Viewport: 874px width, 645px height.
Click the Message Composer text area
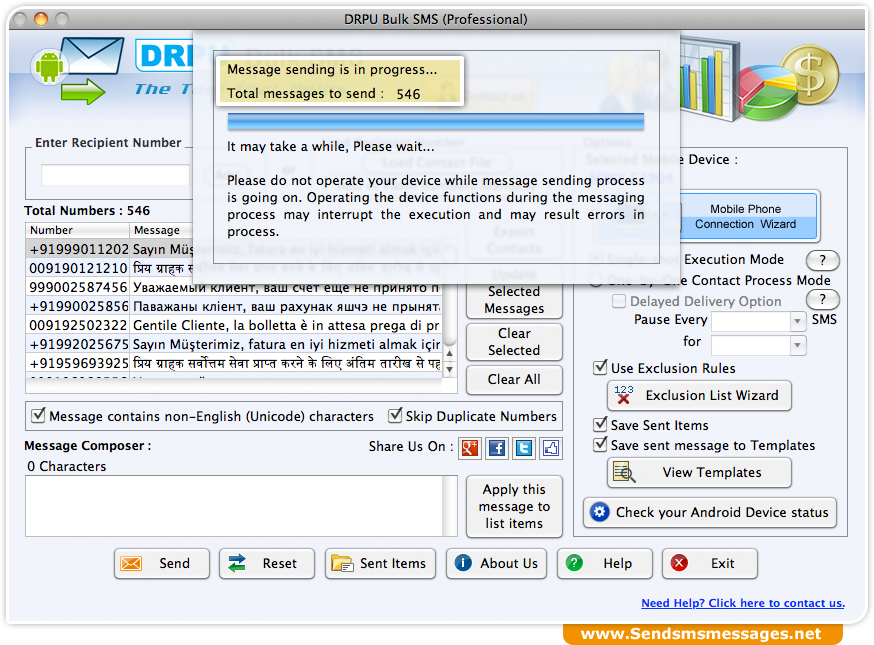234,506
